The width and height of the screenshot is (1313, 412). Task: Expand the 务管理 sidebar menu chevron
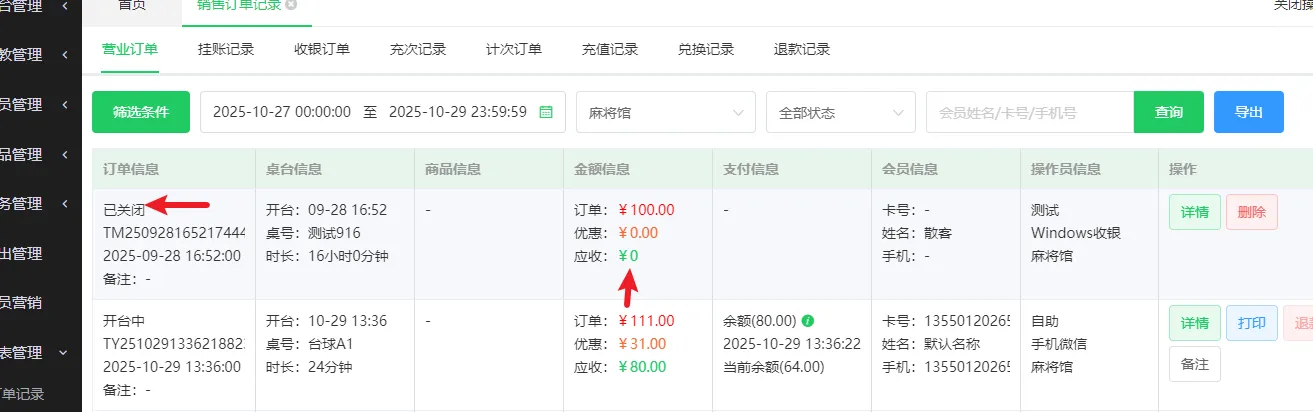coord(64,204)
